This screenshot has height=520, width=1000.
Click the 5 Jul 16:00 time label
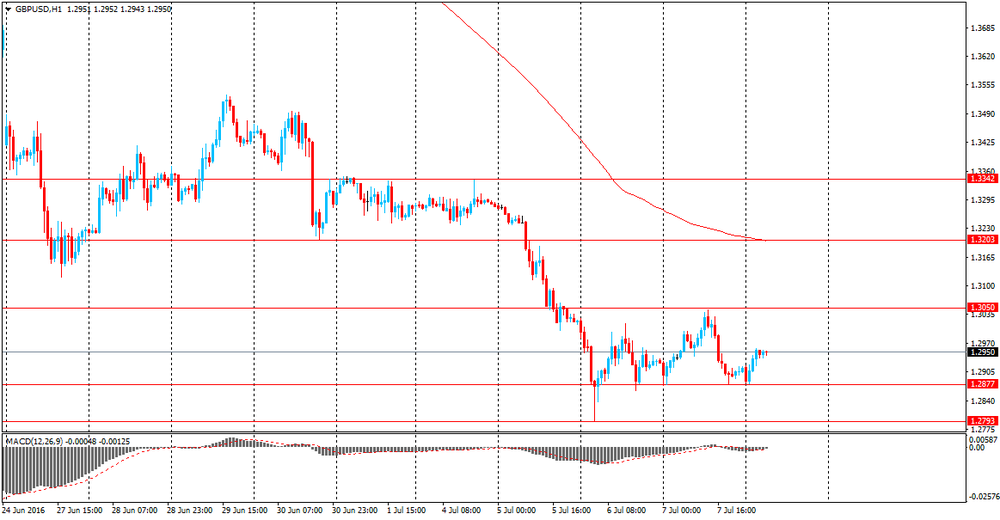572,510
